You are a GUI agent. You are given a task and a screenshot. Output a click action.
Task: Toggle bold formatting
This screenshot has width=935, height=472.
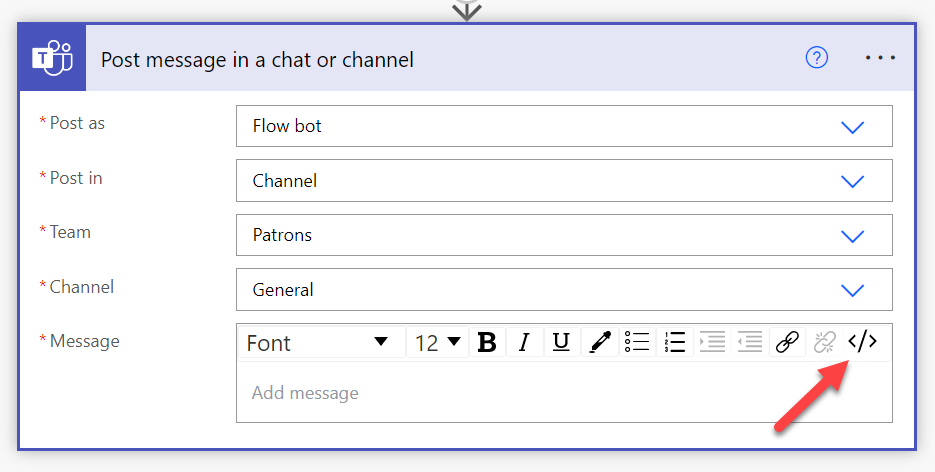487,342
